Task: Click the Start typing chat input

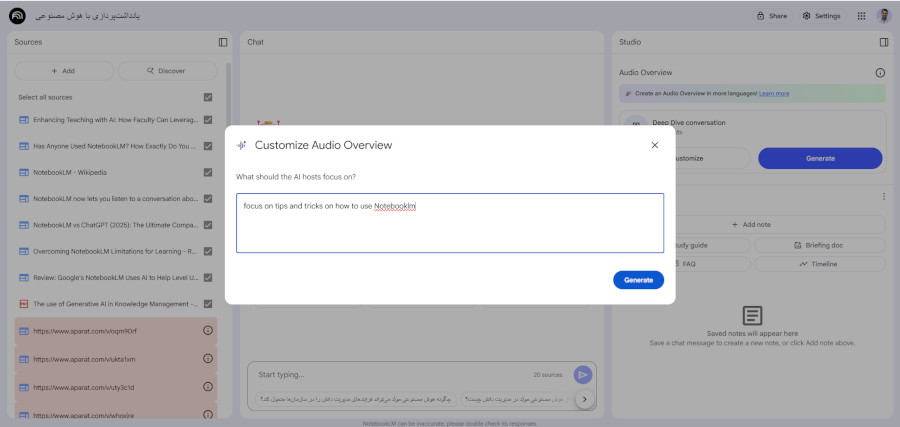Action: (x=390, y=375)
